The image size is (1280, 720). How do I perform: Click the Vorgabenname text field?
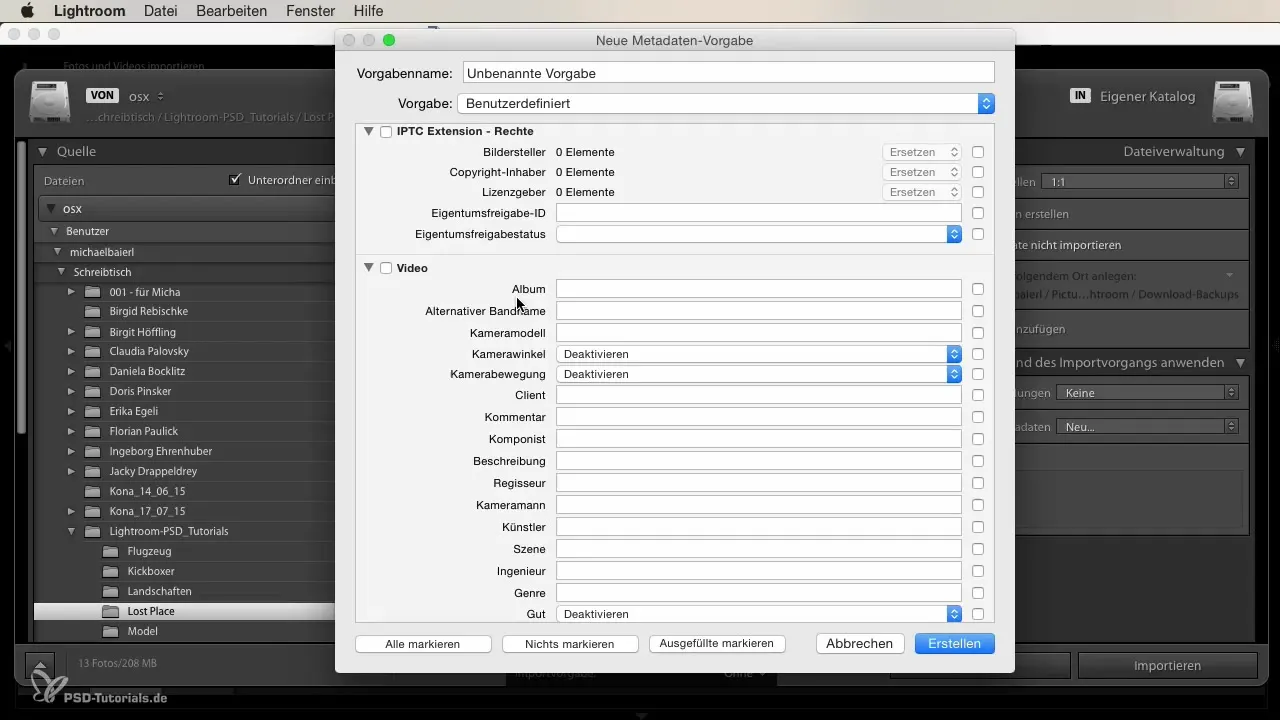pyautogui.click(x=729, y=72)
